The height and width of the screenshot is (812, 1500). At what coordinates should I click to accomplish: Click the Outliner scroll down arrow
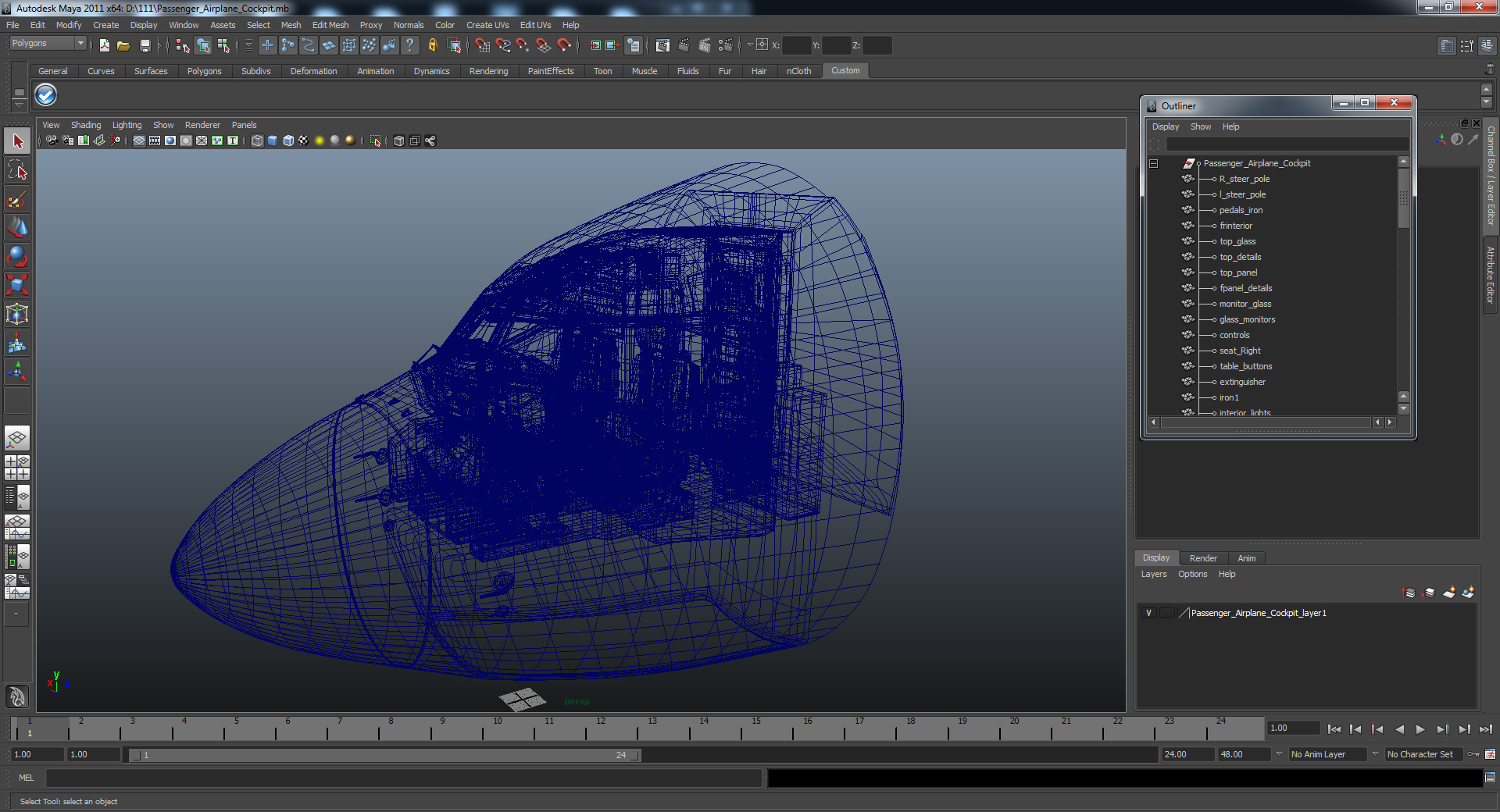pyautogui.click(x=1403, y=409)
